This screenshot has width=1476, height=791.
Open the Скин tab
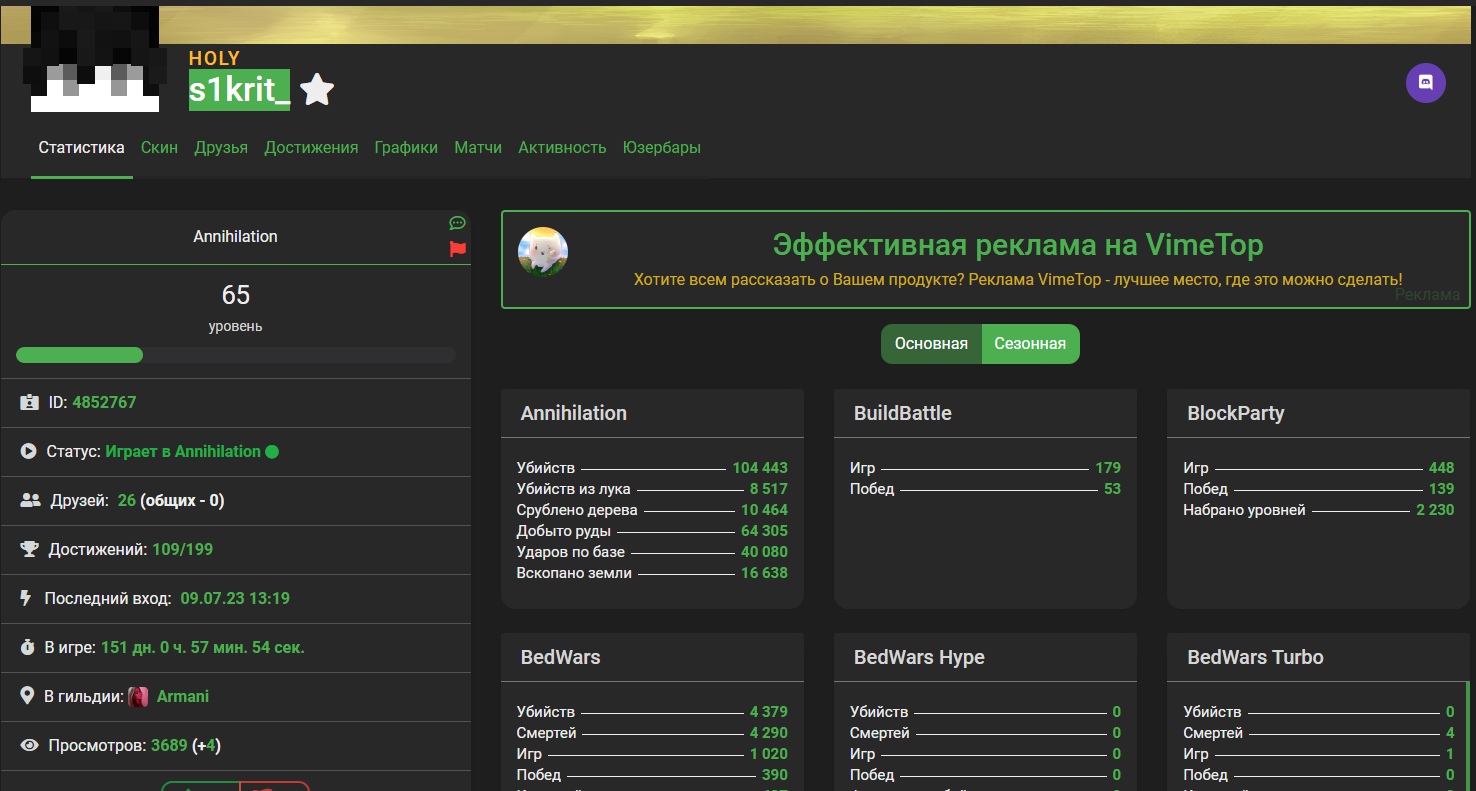click(x=159, y=148)
